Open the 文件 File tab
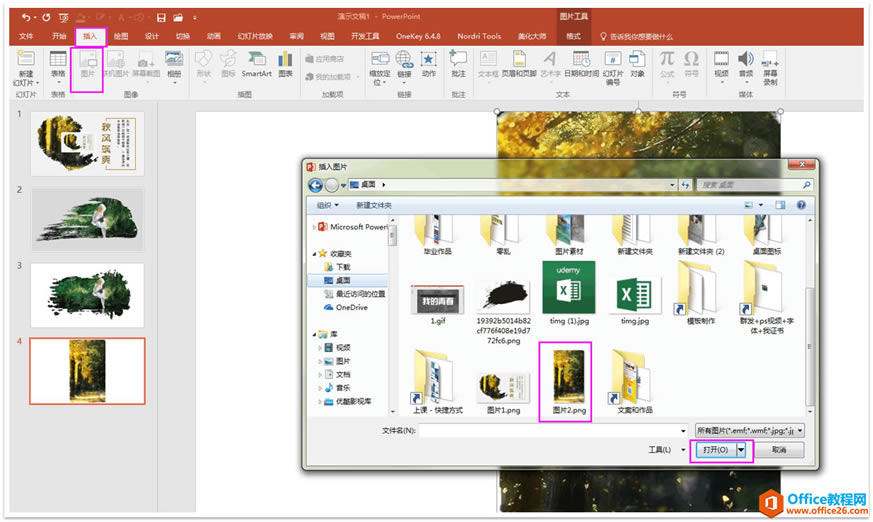Viewport: 873px width, 522px height. 26,36
